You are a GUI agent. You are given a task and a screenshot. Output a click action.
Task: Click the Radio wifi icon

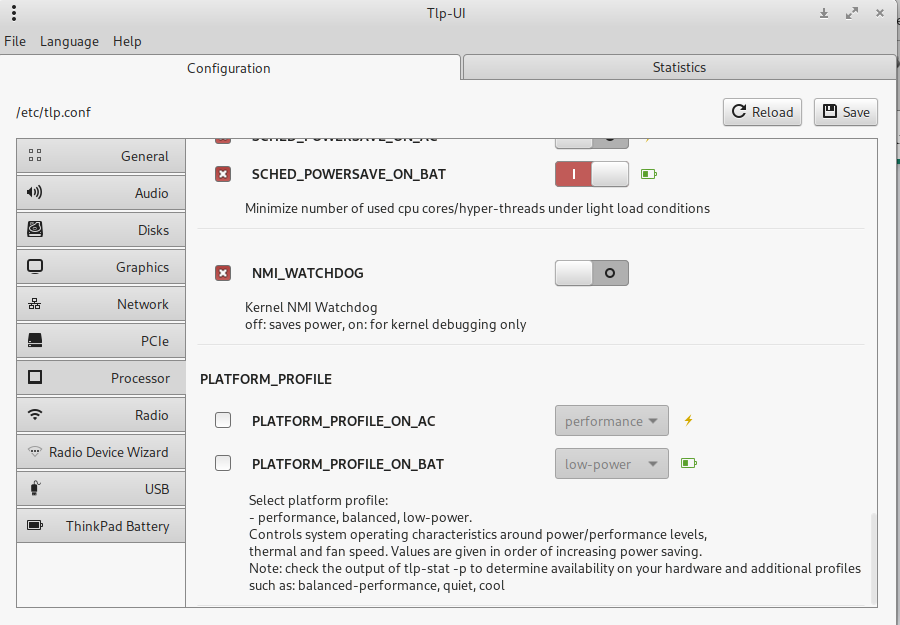(x=35, y=414)
